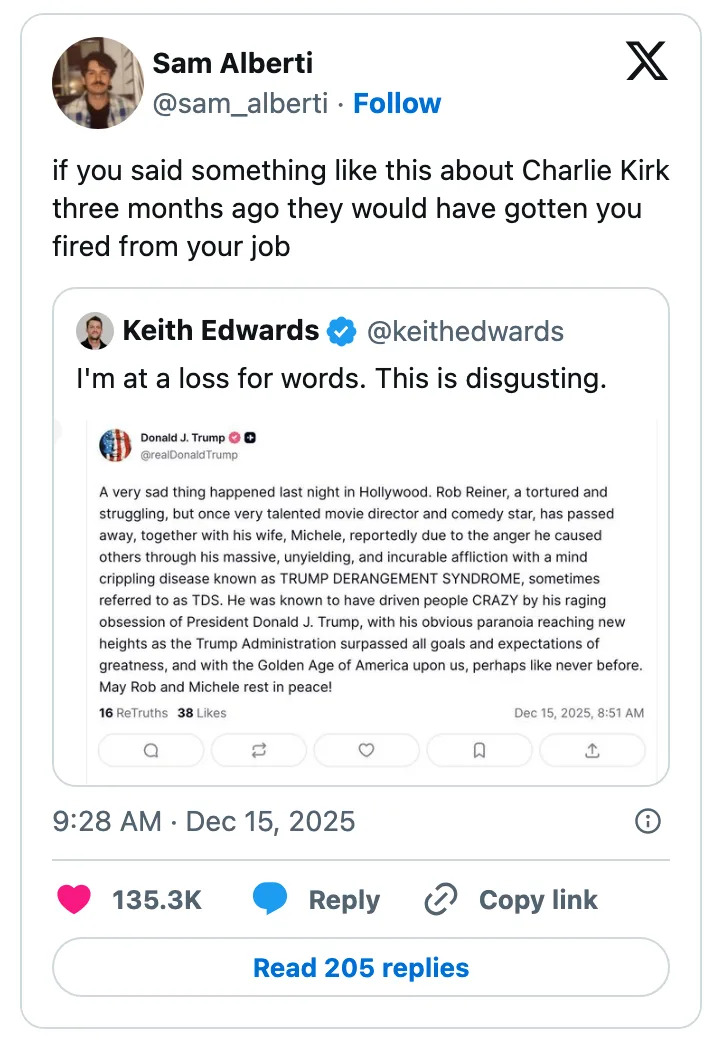Click the pink heart like icon

point(75,900)
